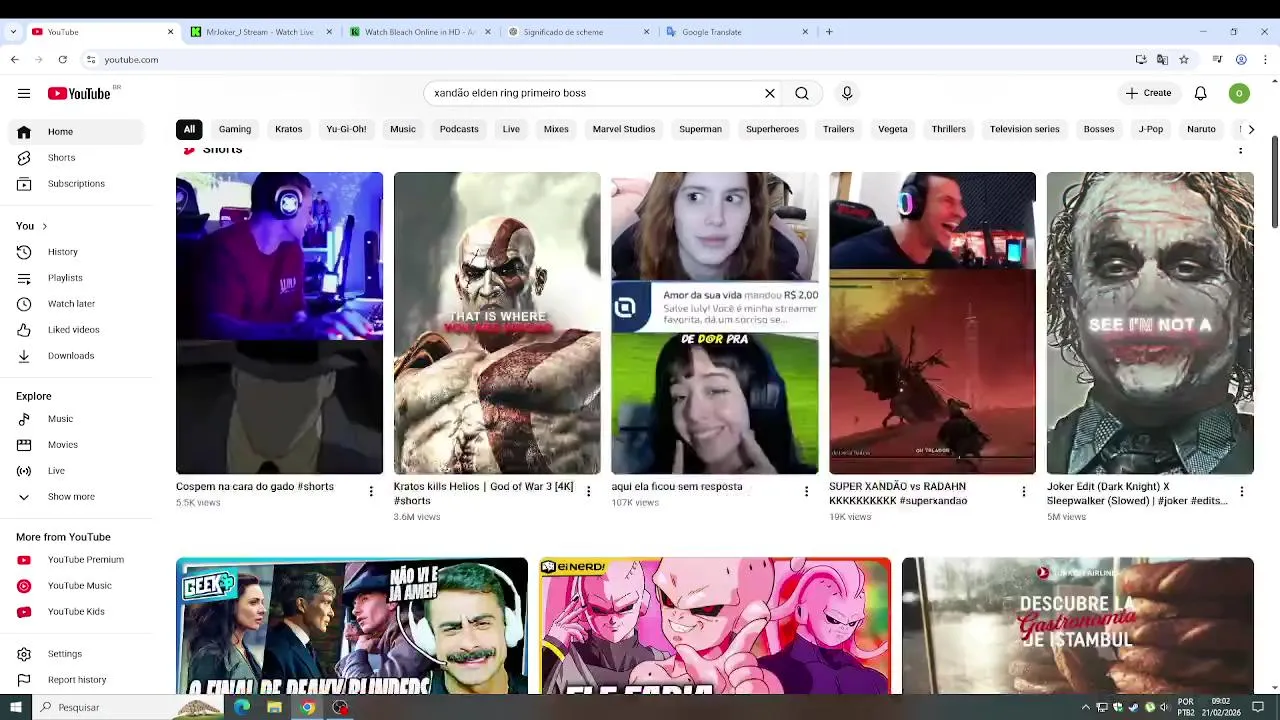1280x720 pixels.
Task: Select the All filter chip
Action: tap(189, 129)
